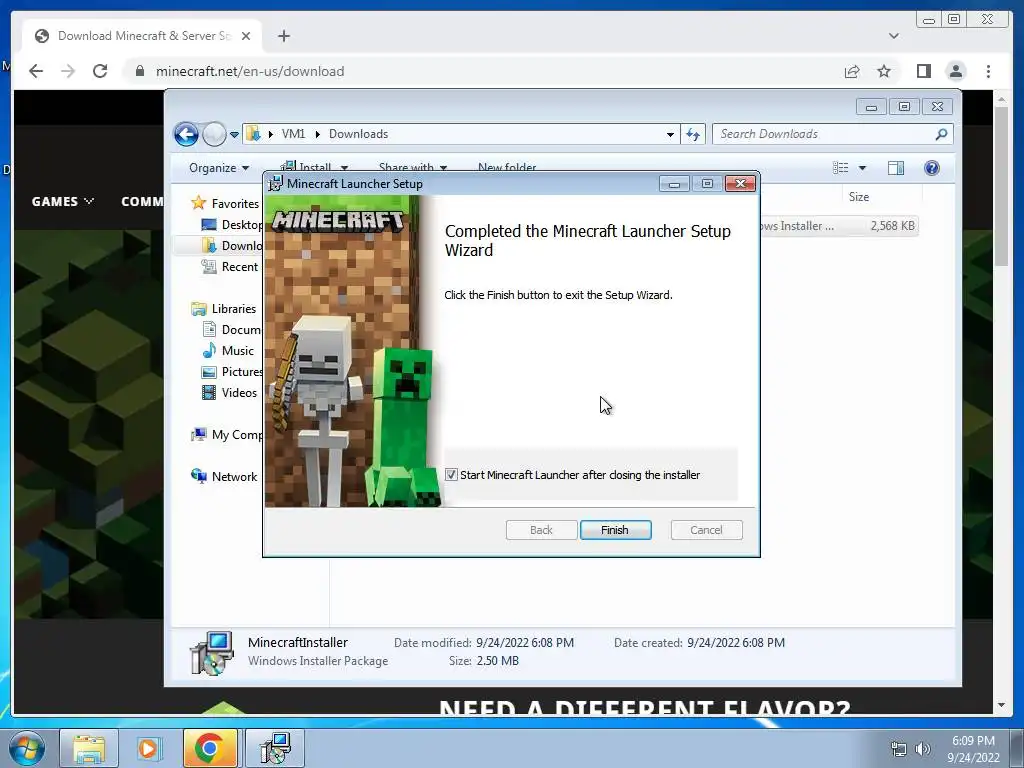Open Chrome tab search chevron
The width and height of the screenshot is (1024, 768).
(893, 36)
